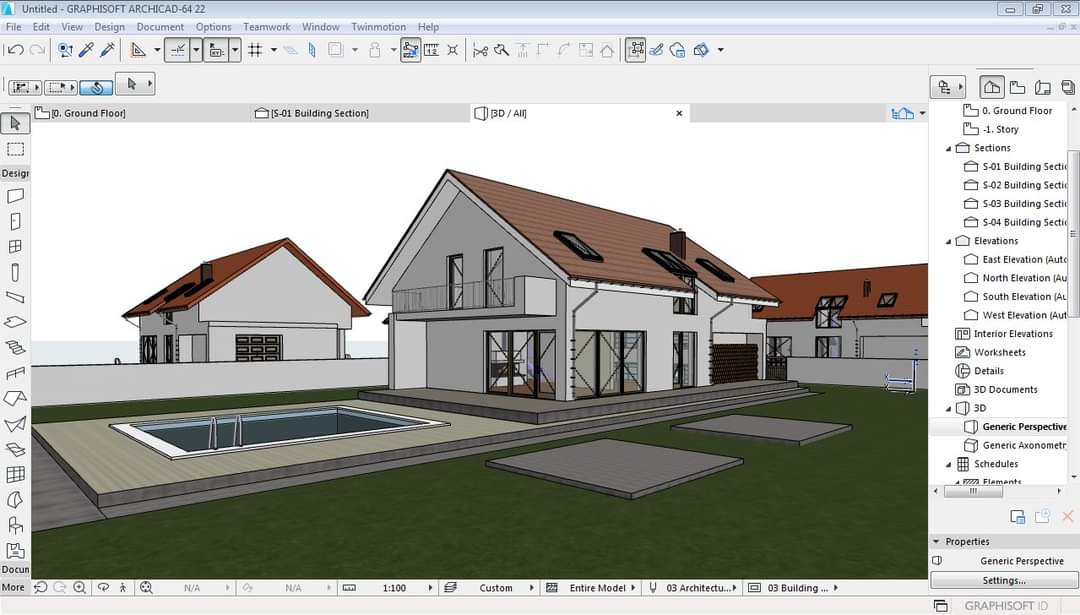
Task: Choose the Door tool
Action: pyautogui.click(x=15, y=222)
